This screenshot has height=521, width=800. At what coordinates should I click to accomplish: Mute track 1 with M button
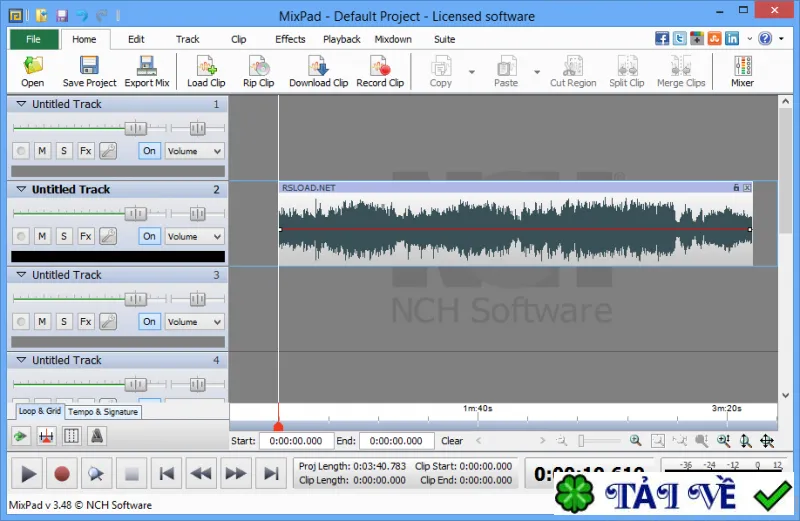42,151
